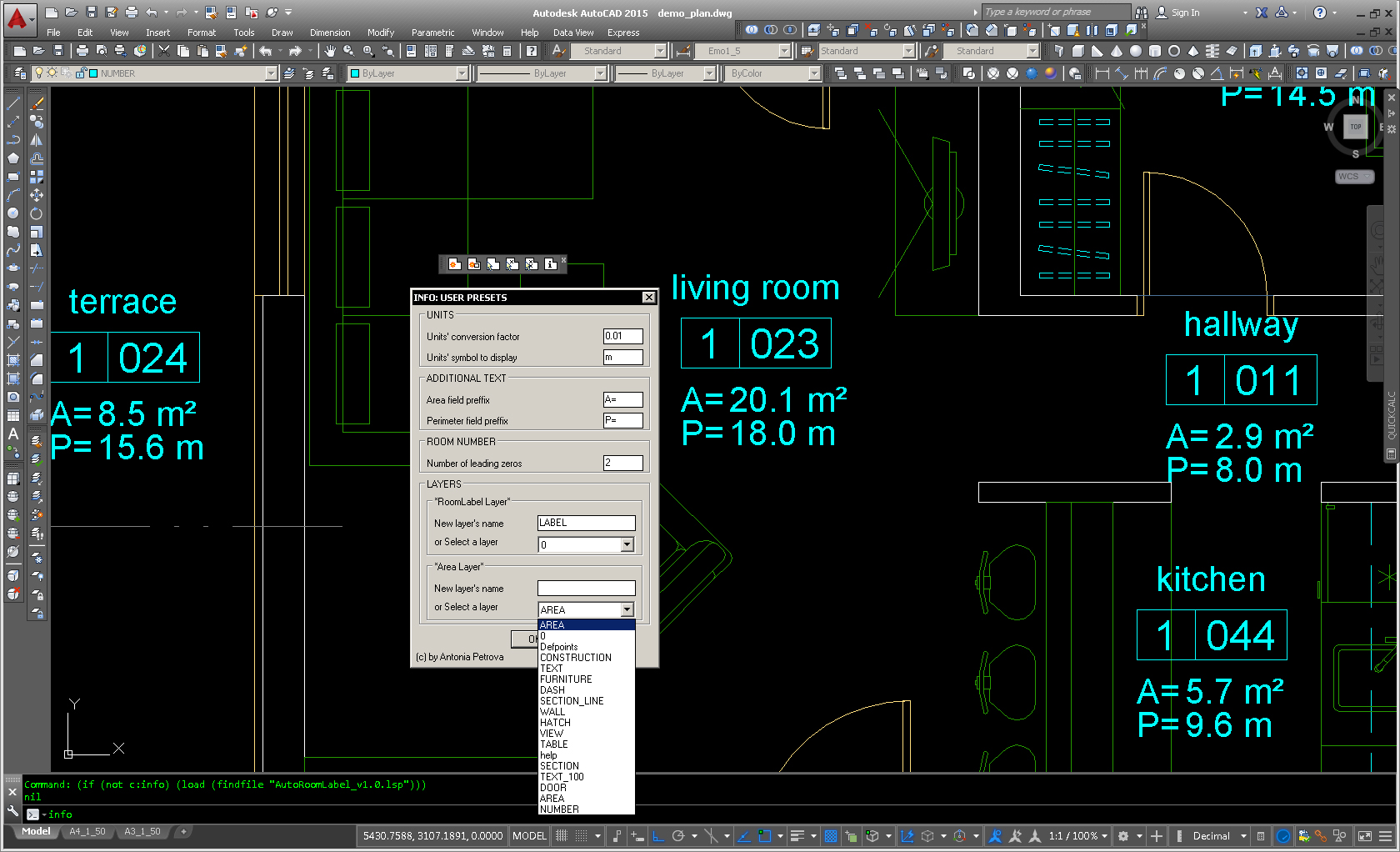Click the Units' conversion factor field
The height and width of the screenshot is (852, 1400).
click(x=622, y=336)
